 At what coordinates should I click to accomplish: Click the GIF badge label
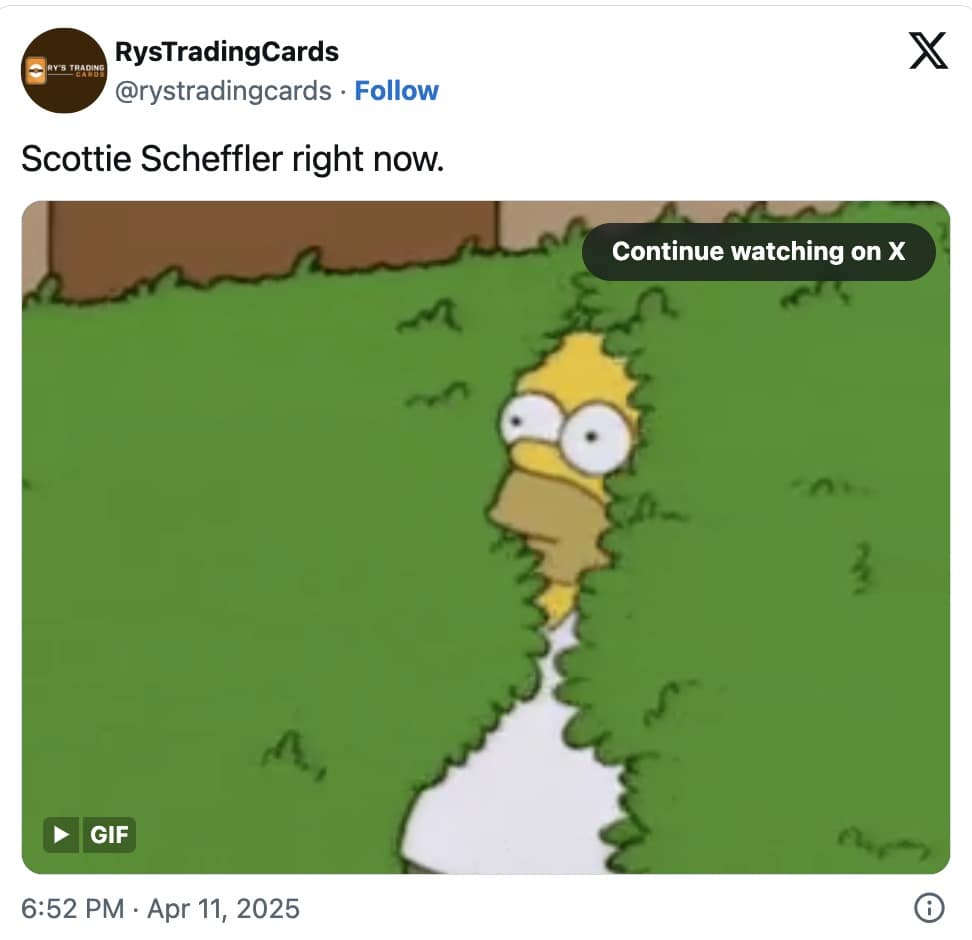109,835
